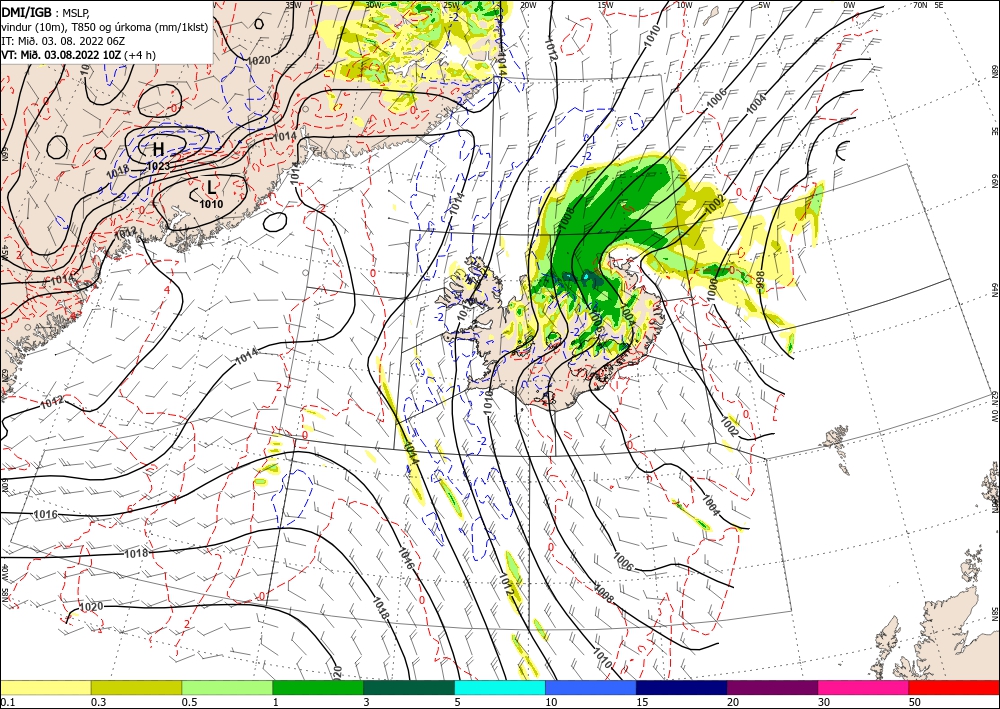Screen dimensions: 1000x709
Task: Click the olive 0.3–0.5 legend swatch
Action: (136, 687)
